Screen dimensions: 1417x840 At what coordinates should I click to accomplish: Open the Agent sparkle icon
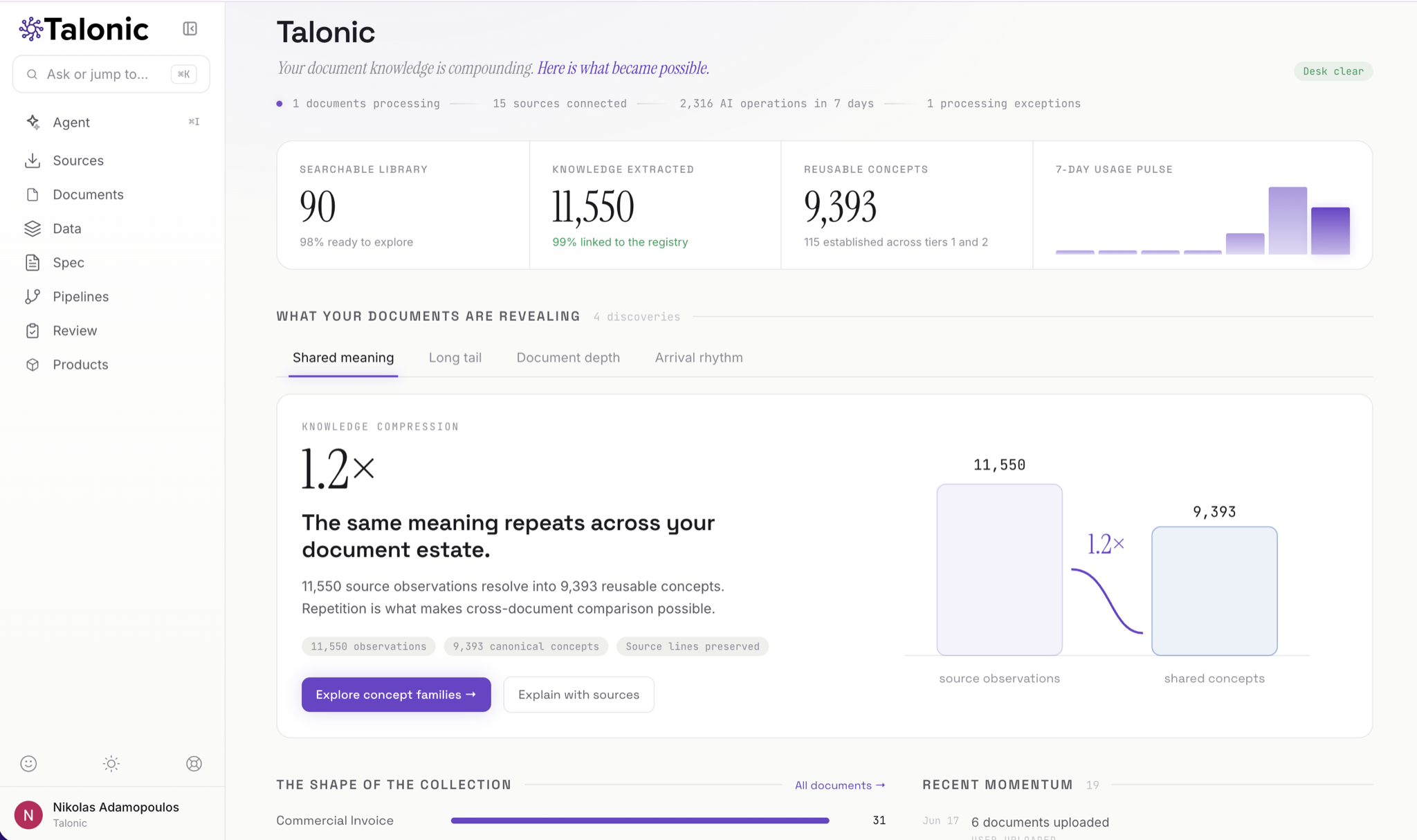coord(33,122)
